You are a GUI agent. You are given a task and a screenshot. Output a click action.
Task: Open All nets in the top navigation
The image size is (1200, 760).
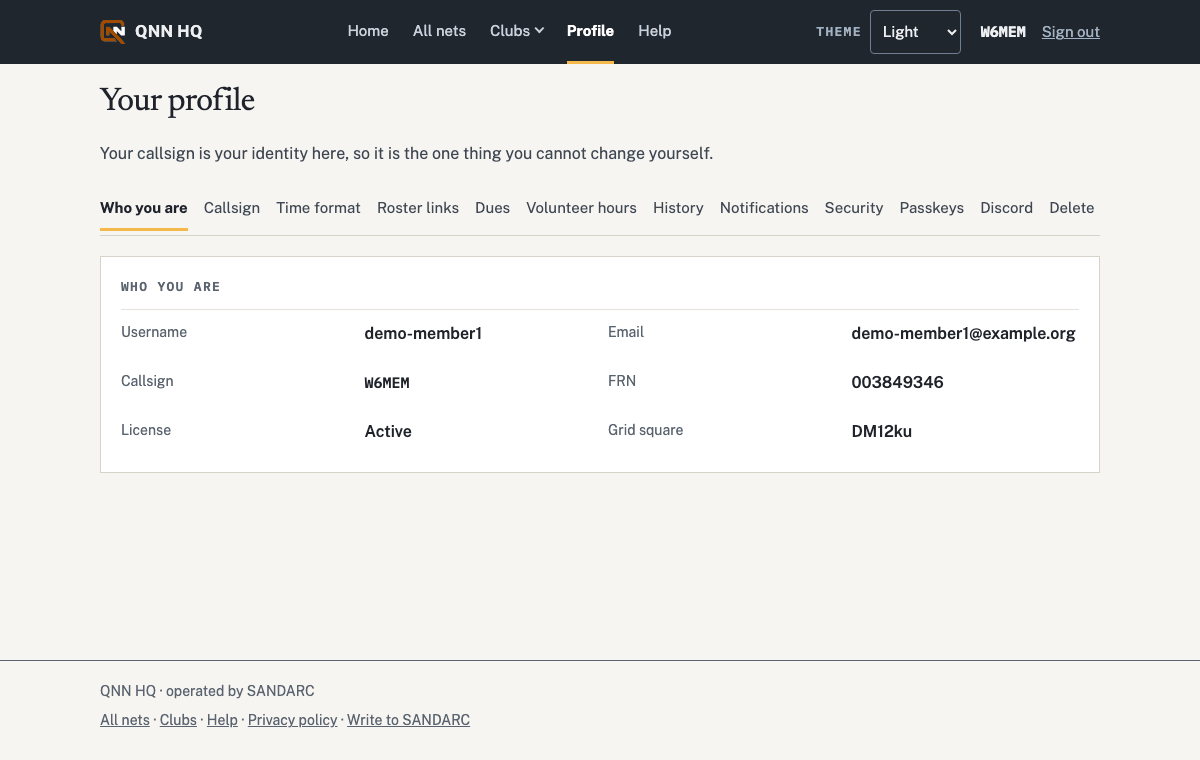point(439,31)
